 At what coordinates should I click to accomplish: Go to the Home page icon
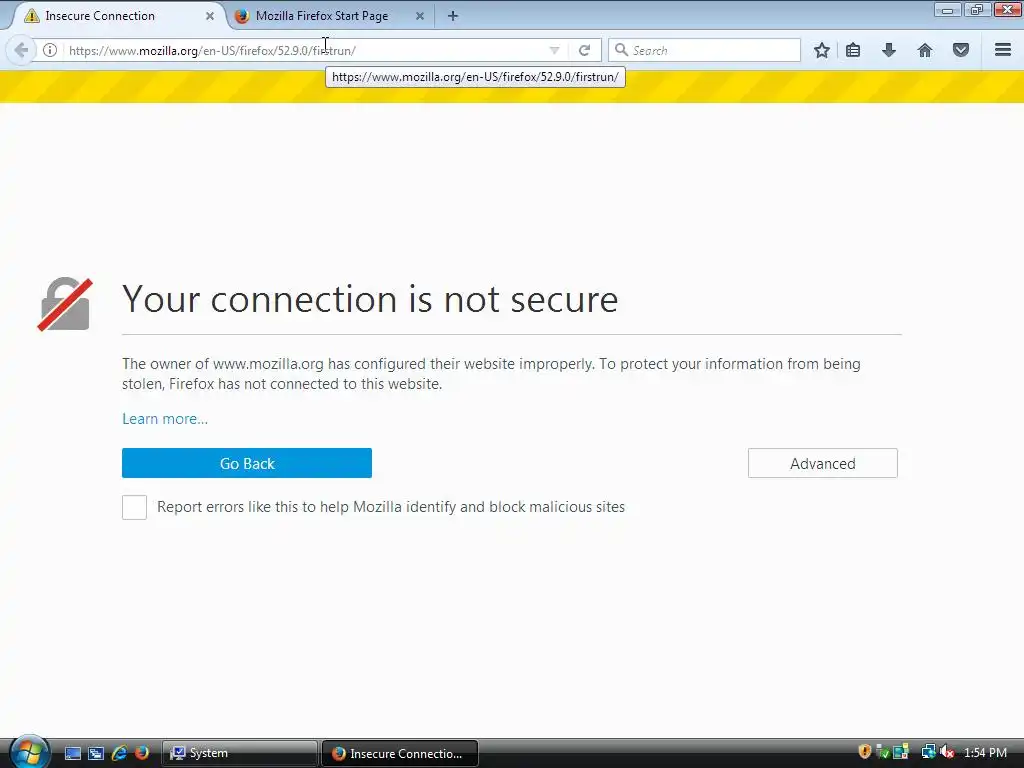pos(925,50)
